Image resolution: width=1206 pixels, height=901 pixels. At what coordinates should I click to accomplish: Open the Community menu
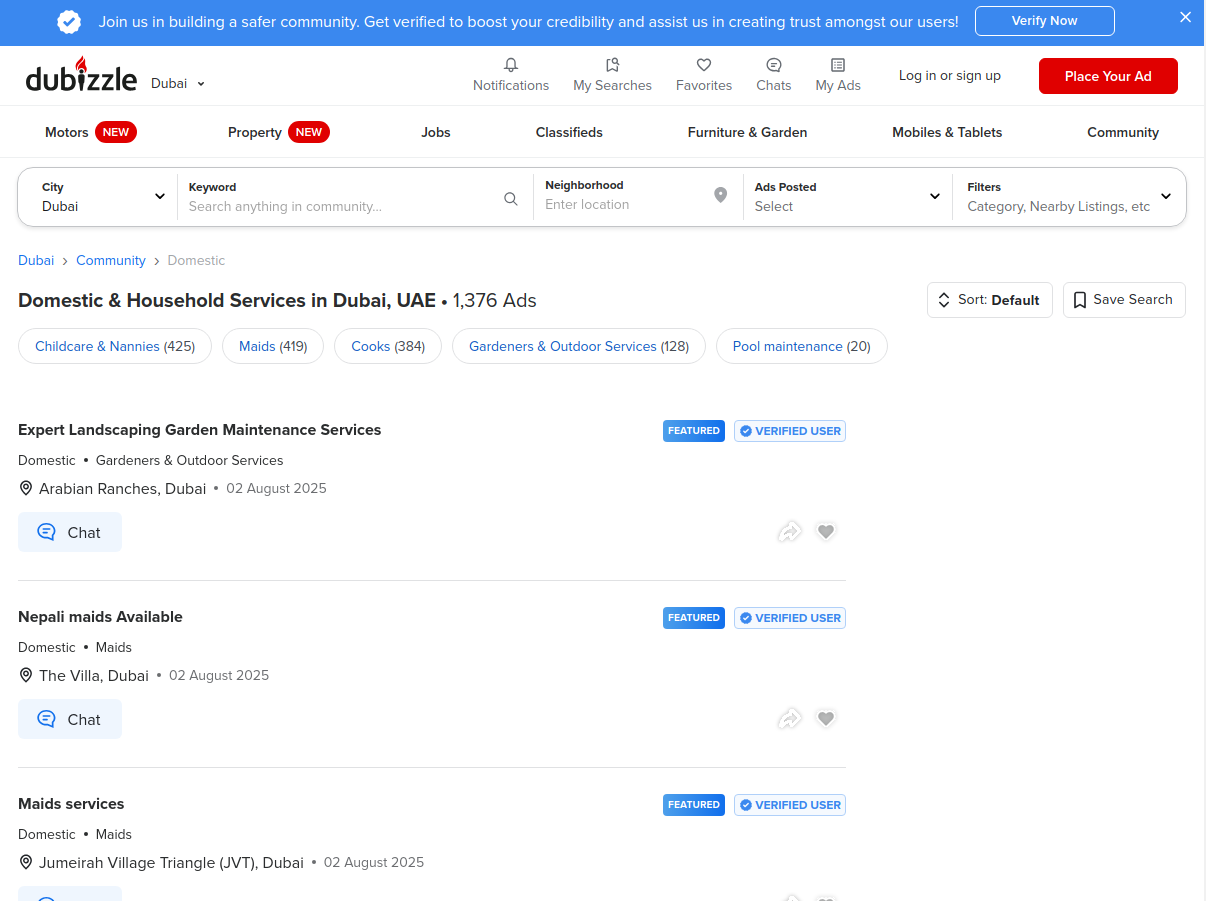pos(1123,132)
